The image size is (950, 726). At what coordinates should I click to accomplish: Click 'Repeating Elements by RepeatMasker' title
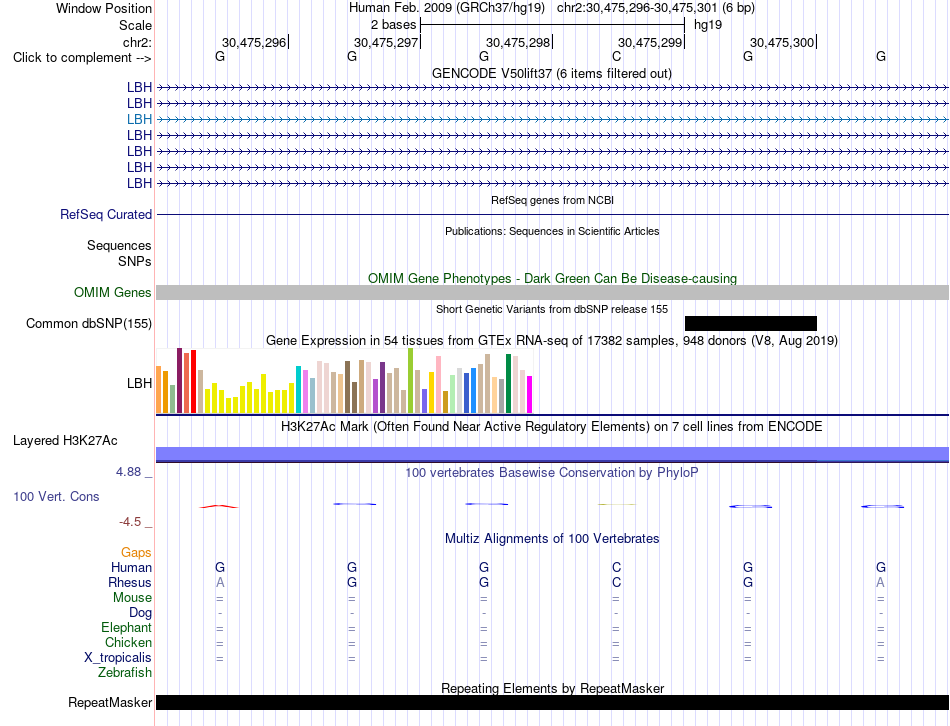tap(552, 688)
